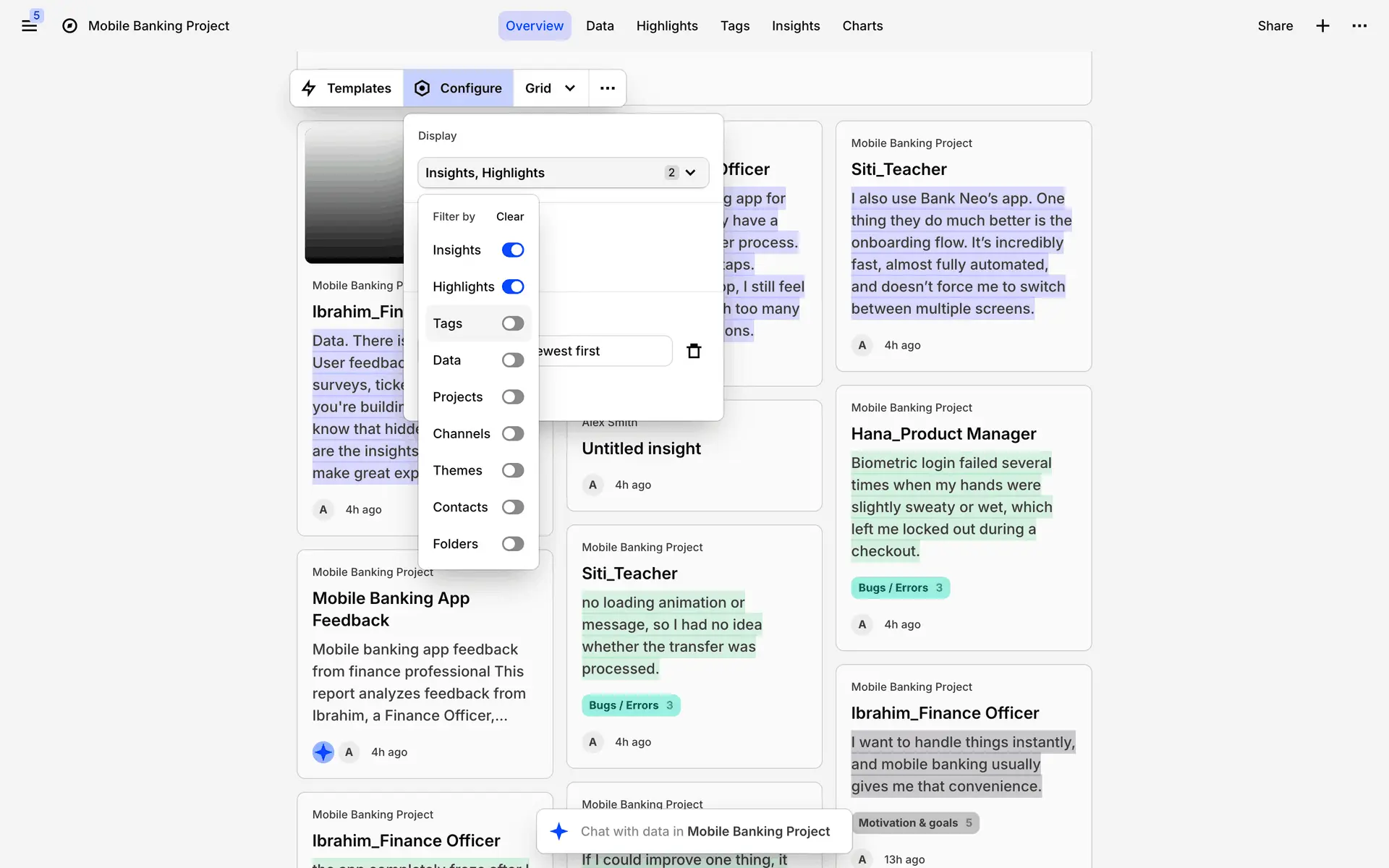Click the Share button
This screenshot has height=868, width=1389.
[1275, 26]
